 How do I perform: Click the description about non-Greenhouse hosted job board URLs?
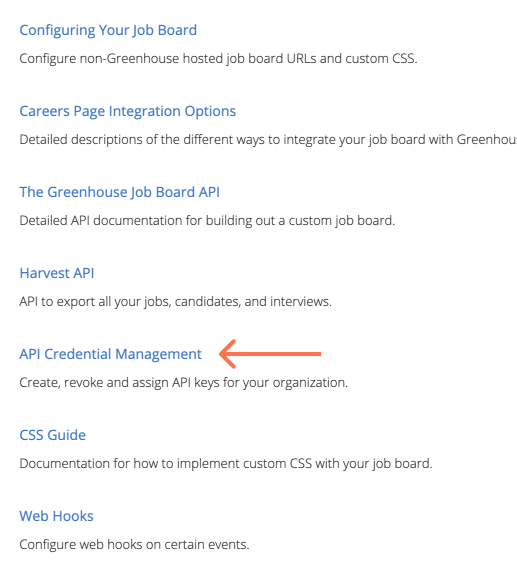pyautogui.click(x=218, y=59)
